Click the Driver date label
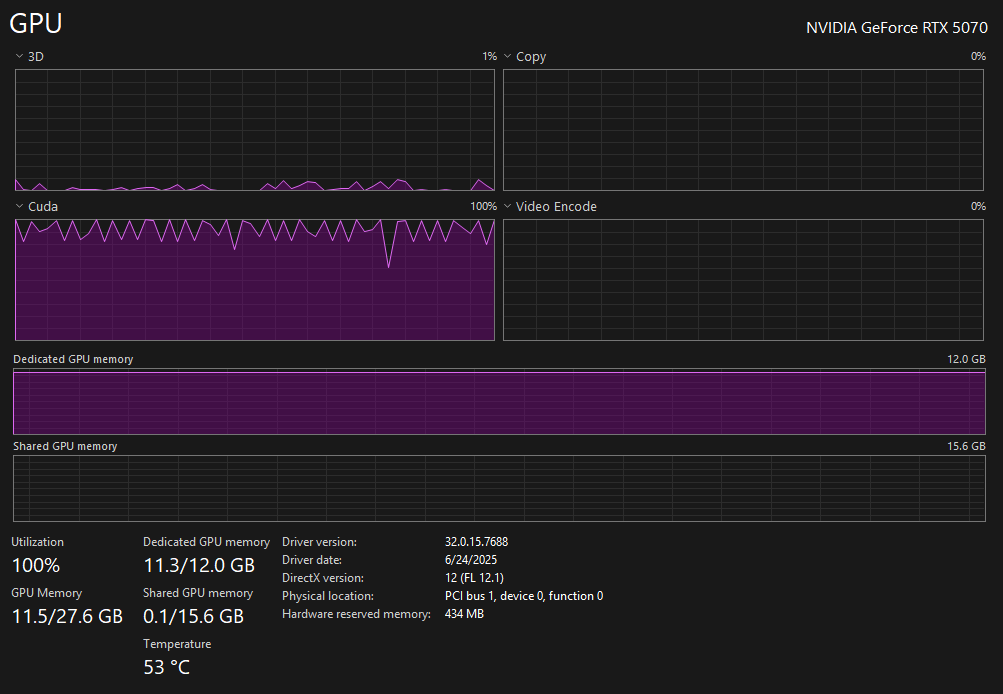The width and height of the screenshot is (1003, 694). (x=312, y=560)
